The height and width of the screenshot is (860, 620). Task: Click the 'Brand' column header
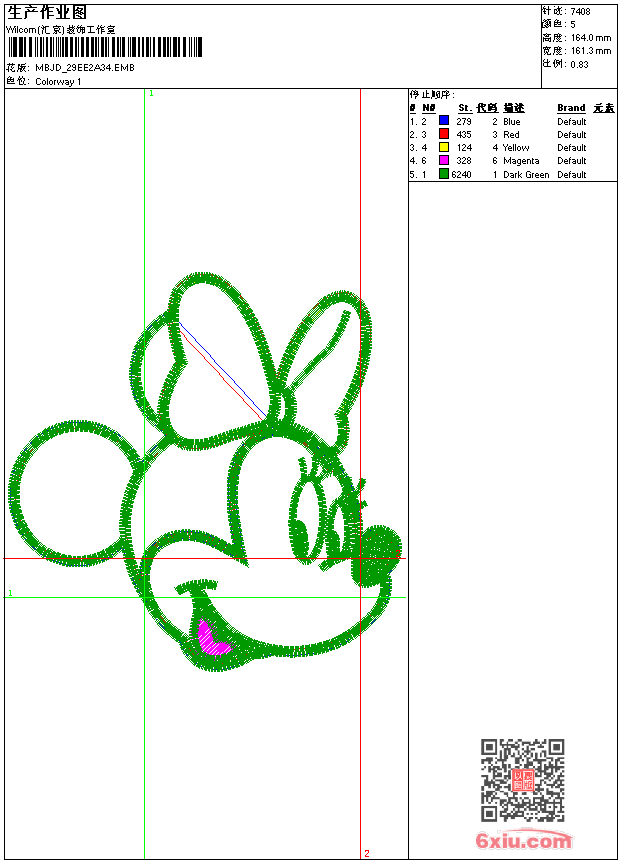tap(571, 108)
